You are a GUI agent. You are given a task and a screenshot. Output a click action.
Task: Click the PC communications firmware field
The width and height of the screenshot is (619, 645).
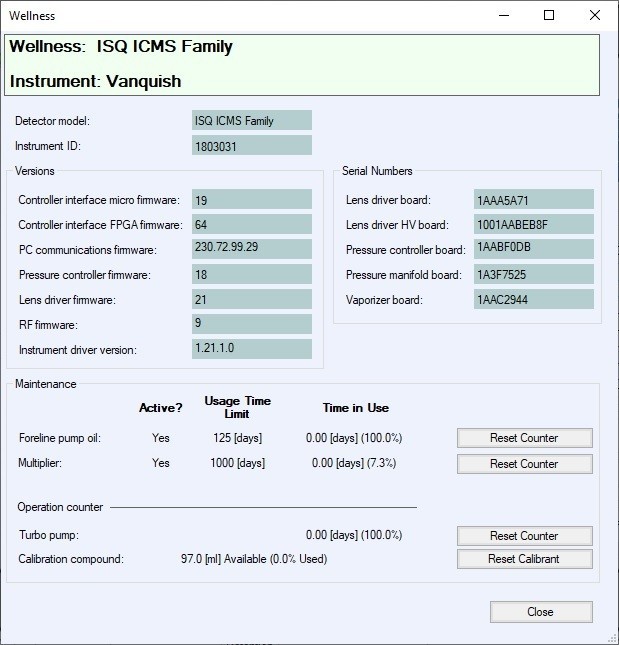pos(251,249)
